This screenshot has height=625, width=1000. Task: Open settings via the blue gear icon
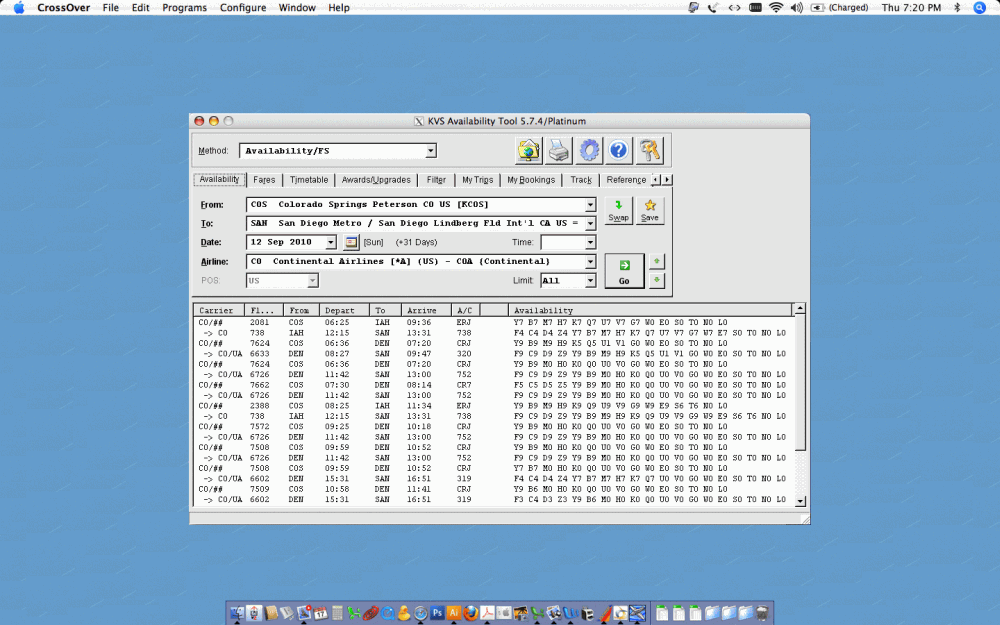point(589,151)
